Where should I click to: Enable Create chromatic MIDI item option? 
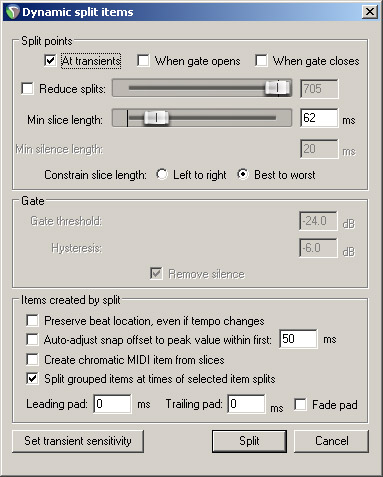click(32, 360)
